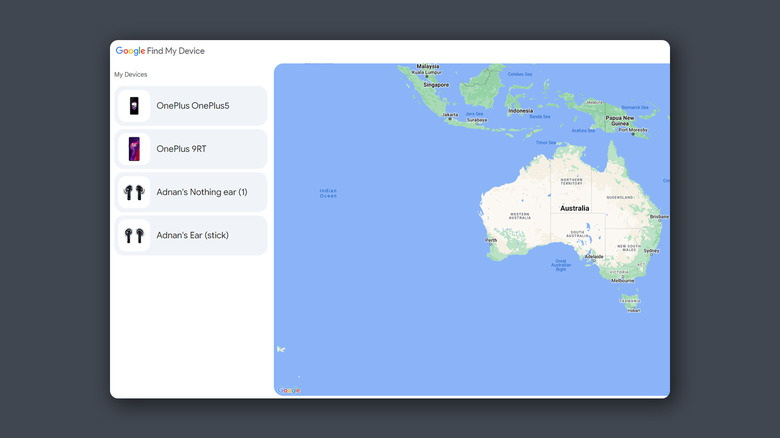Click the Google watermark on the map
Viewport: 780px width, 438px height.
[x=288, y=390]
